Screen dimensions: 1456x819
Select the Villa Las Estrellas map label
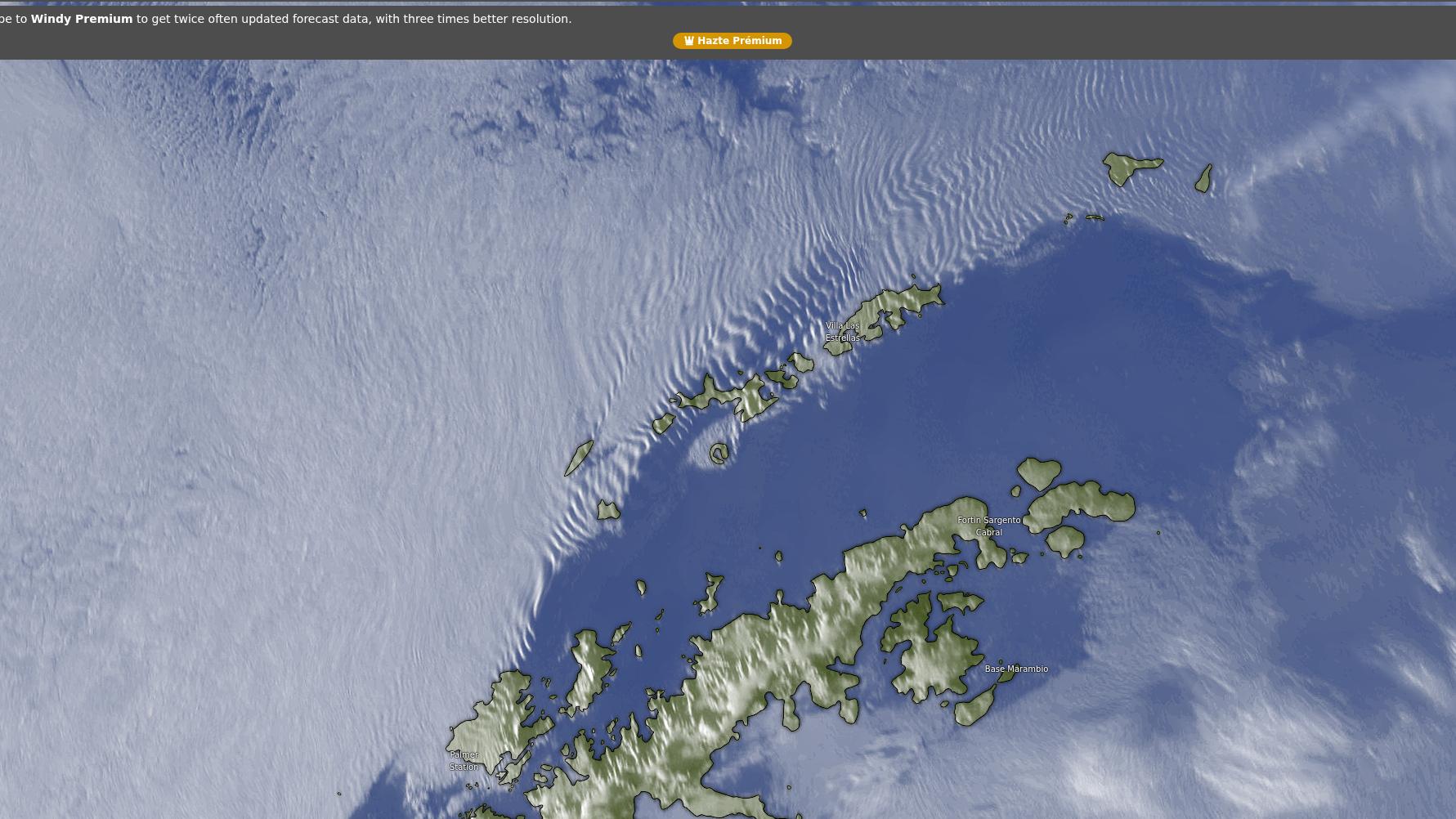(x=842, y=332)
